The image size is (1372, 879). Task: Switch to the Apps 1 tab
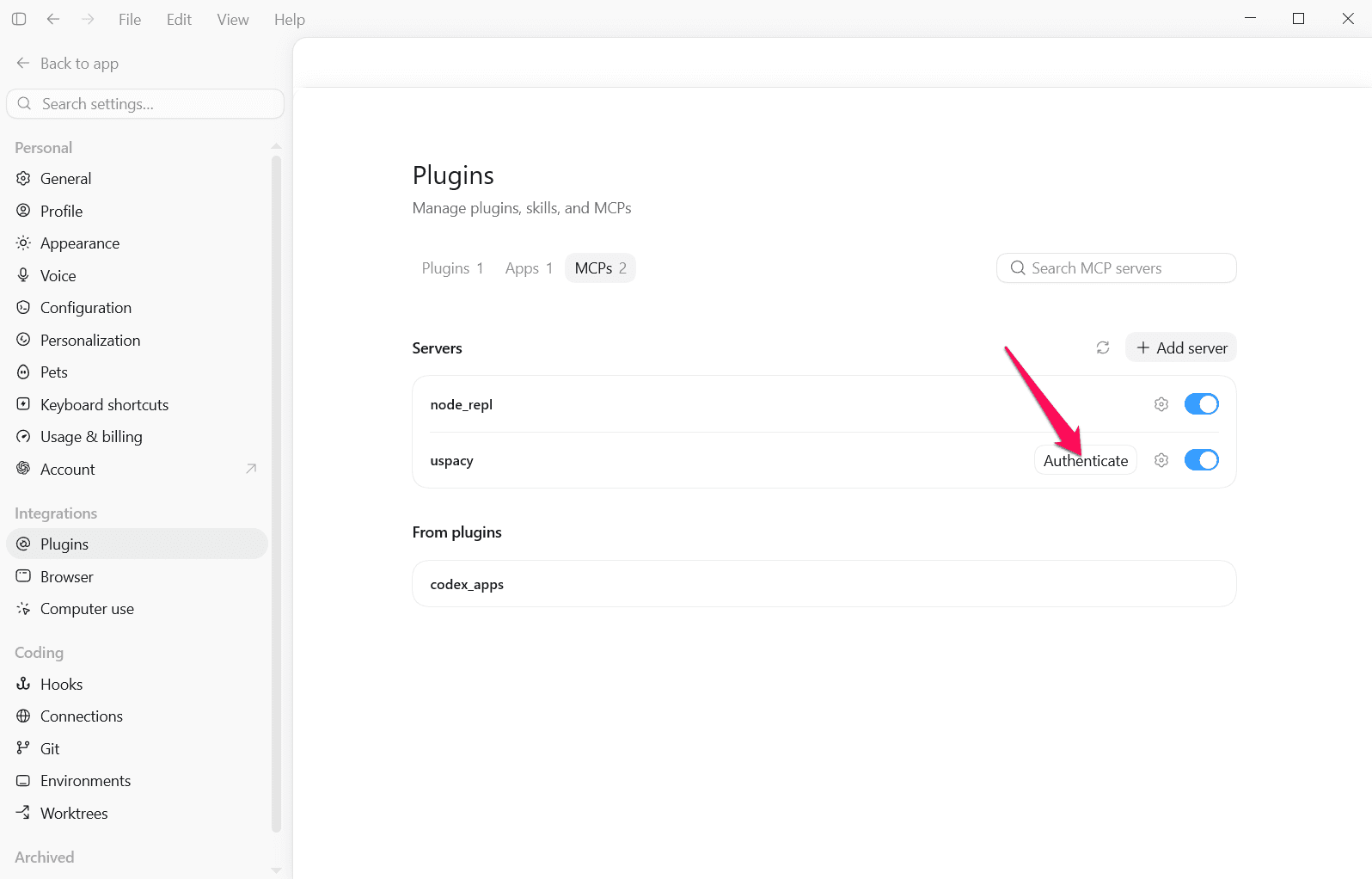coord(529,268)
